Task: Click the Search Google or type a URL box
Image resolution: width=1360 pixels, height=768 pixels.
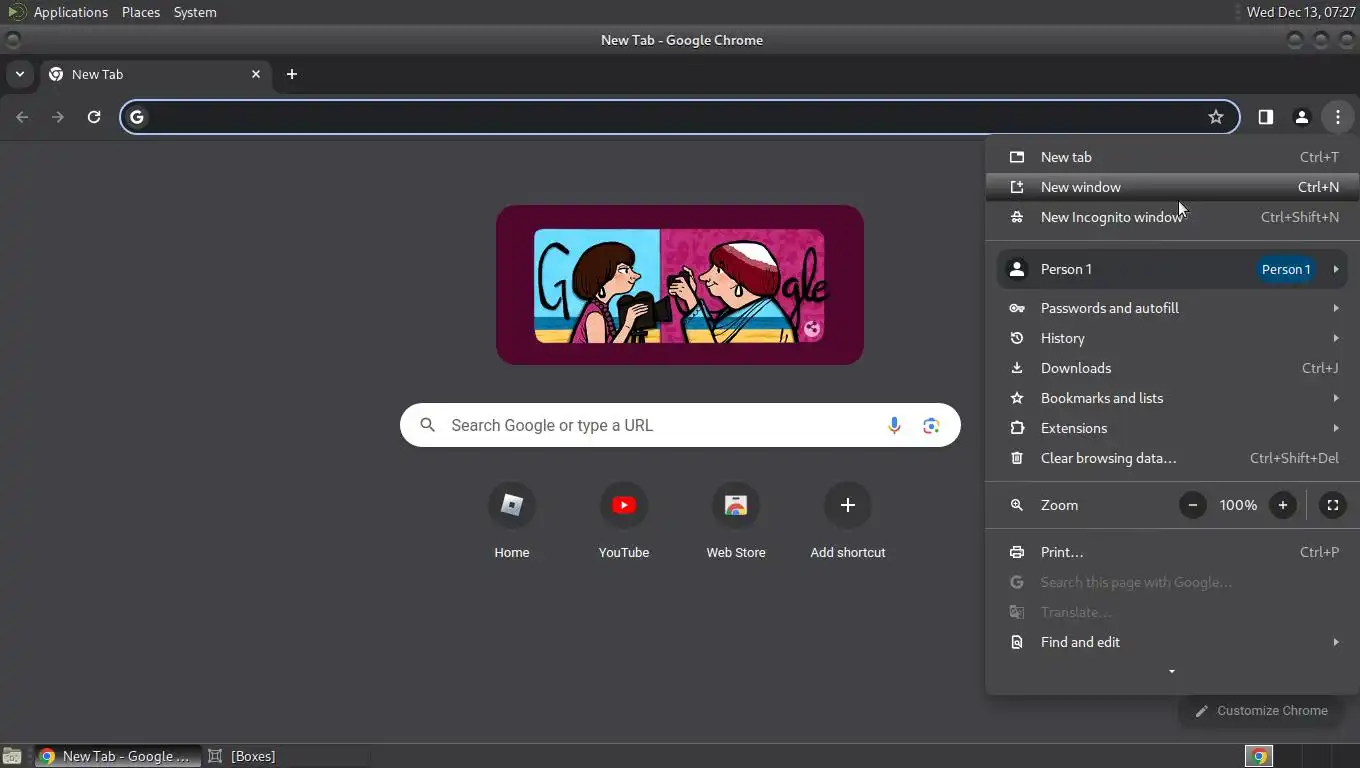Action: tap(680, 425)
